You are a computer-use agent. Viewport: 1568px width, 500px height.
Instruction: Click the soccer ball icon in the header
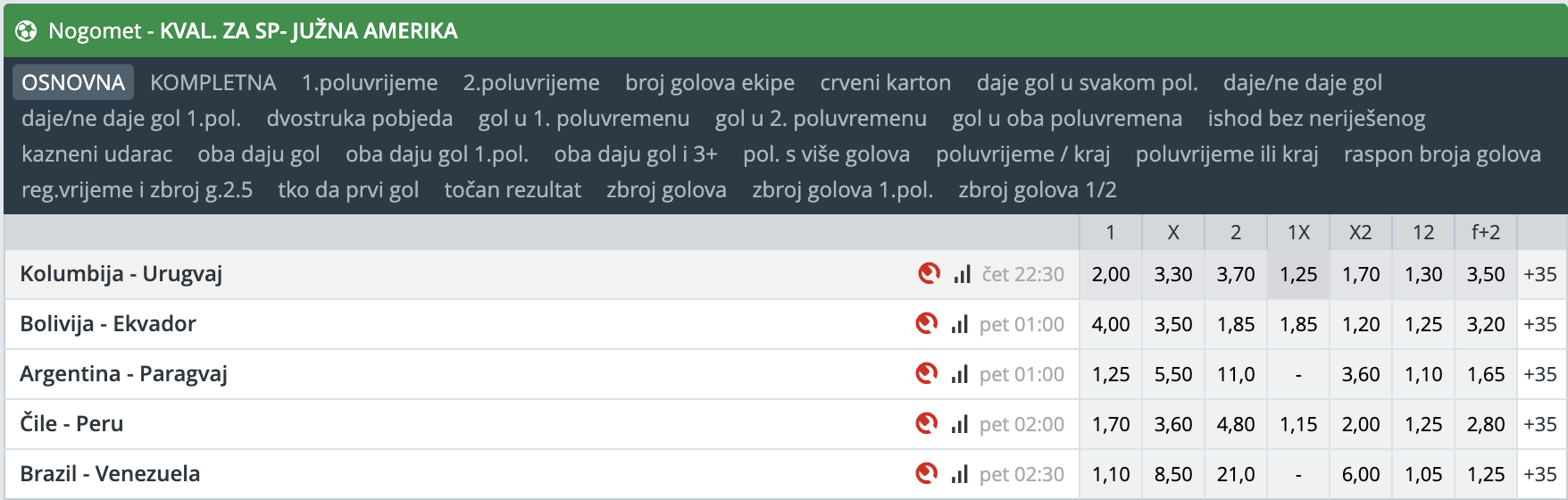pos(26,31)
